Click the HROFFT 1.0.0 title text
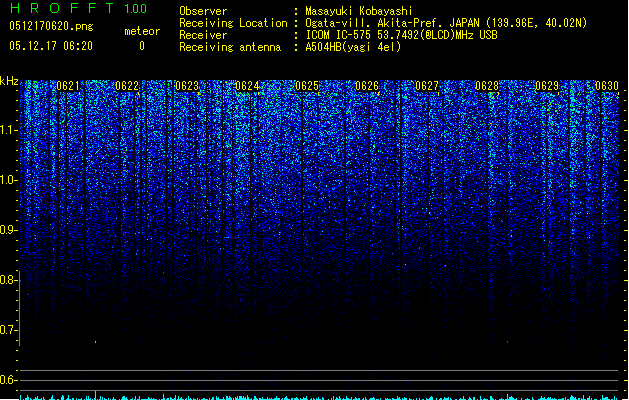This screenshot has width=629, height=400. tap(79, 8)
